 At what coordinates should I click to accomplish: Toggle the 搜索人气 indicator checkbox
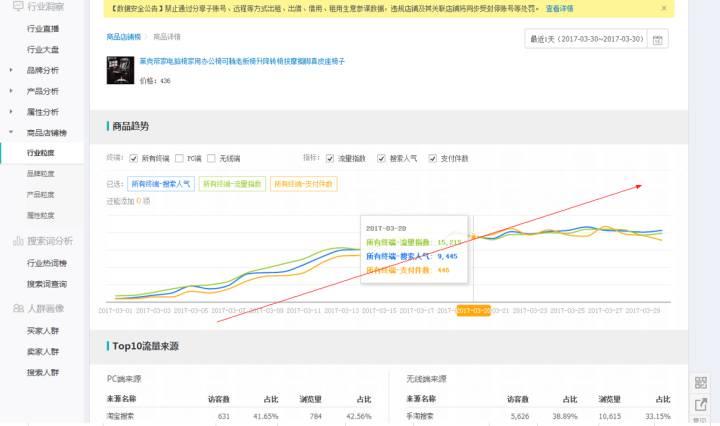pos(381,158)
